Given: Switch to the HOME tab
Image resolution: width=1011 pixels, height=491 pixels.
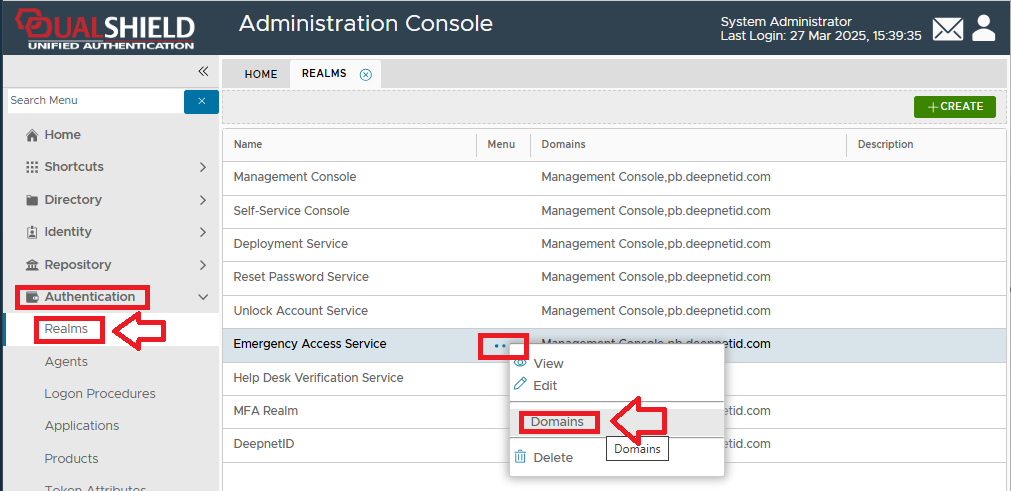Looking at the screenshot, I should (261, 74).
